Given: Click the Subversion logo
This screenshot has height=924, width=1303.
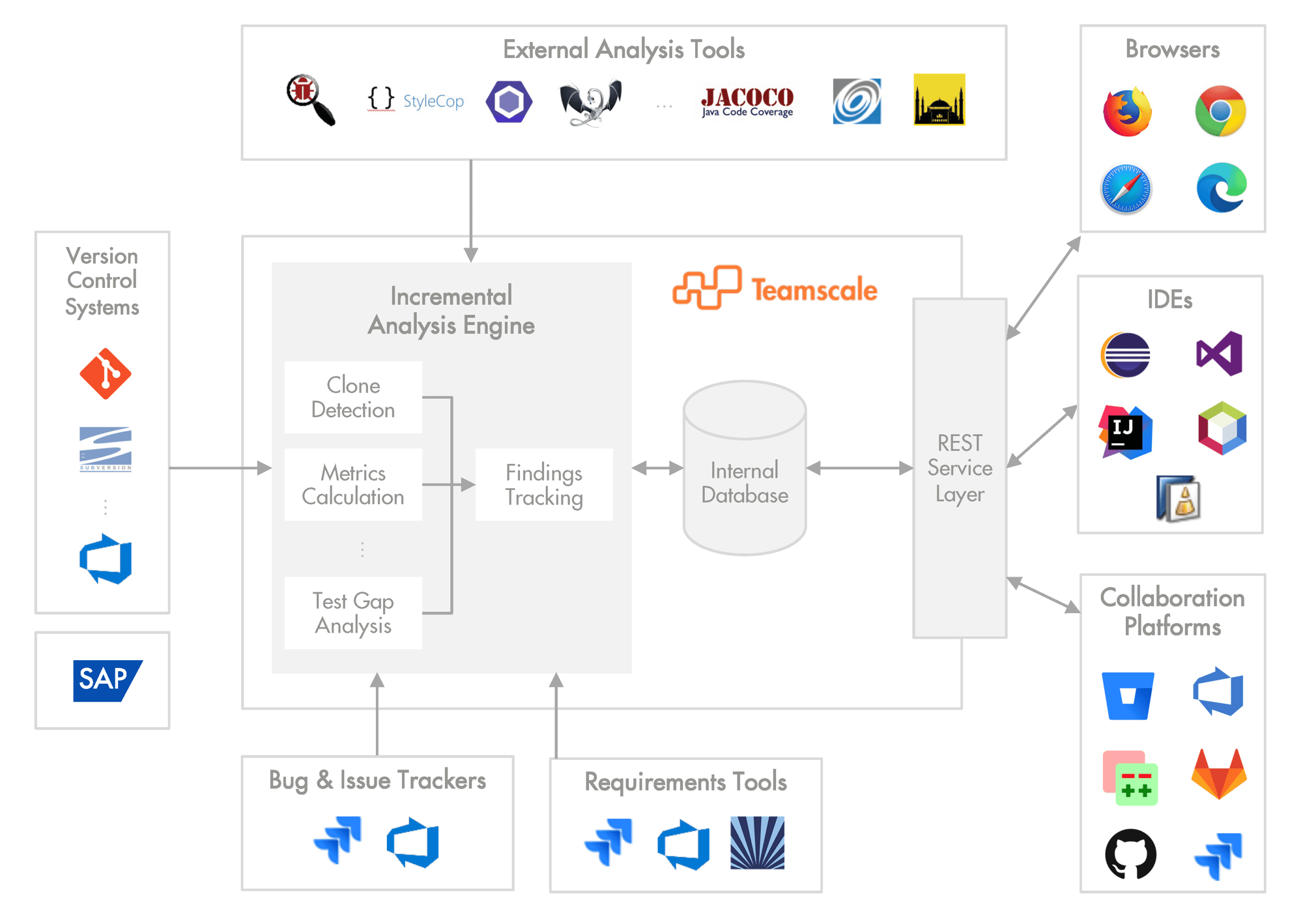Looking at the screenshot, I should tap(106, 449).
